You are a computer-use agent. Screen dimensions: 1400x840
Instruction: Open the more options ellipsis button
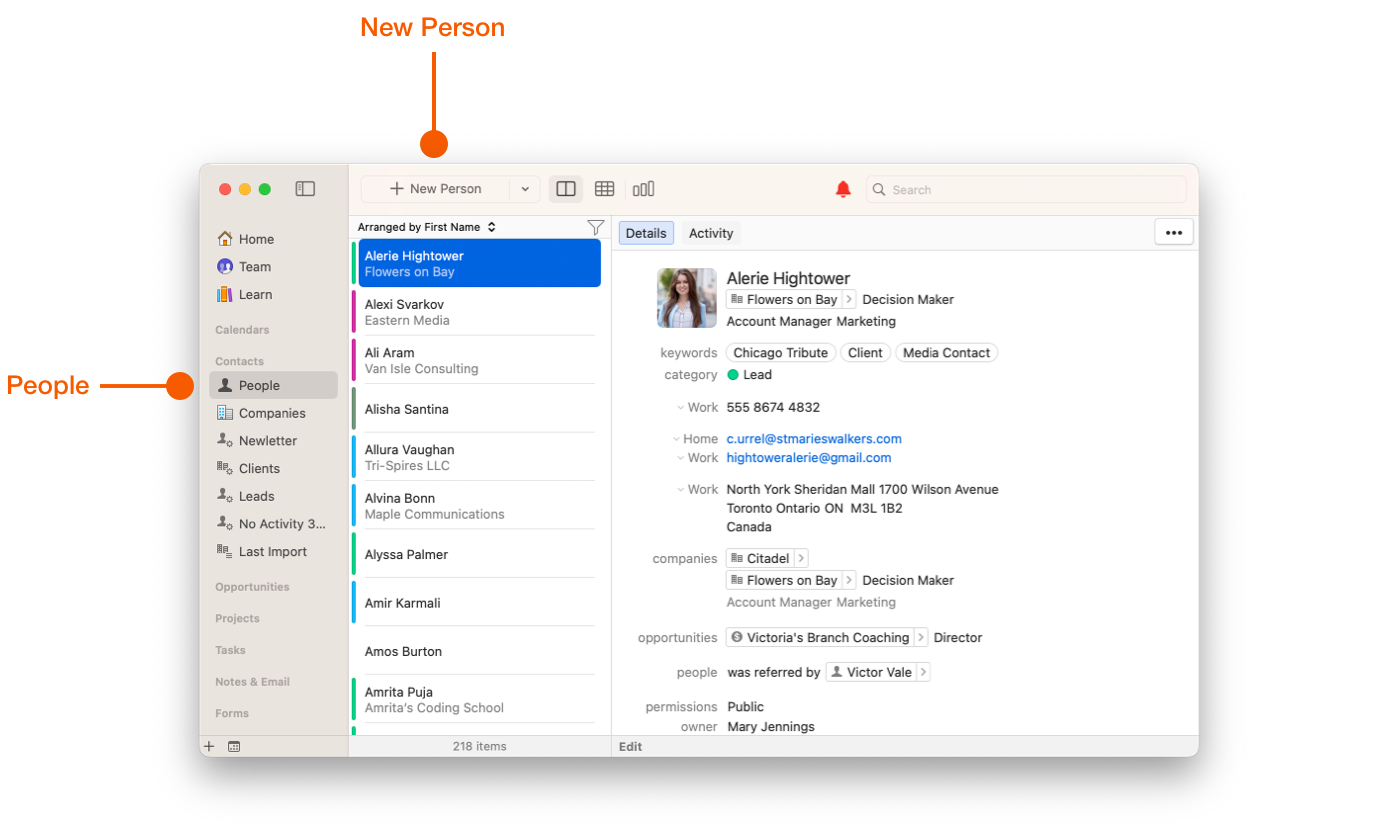(1173, 233)
